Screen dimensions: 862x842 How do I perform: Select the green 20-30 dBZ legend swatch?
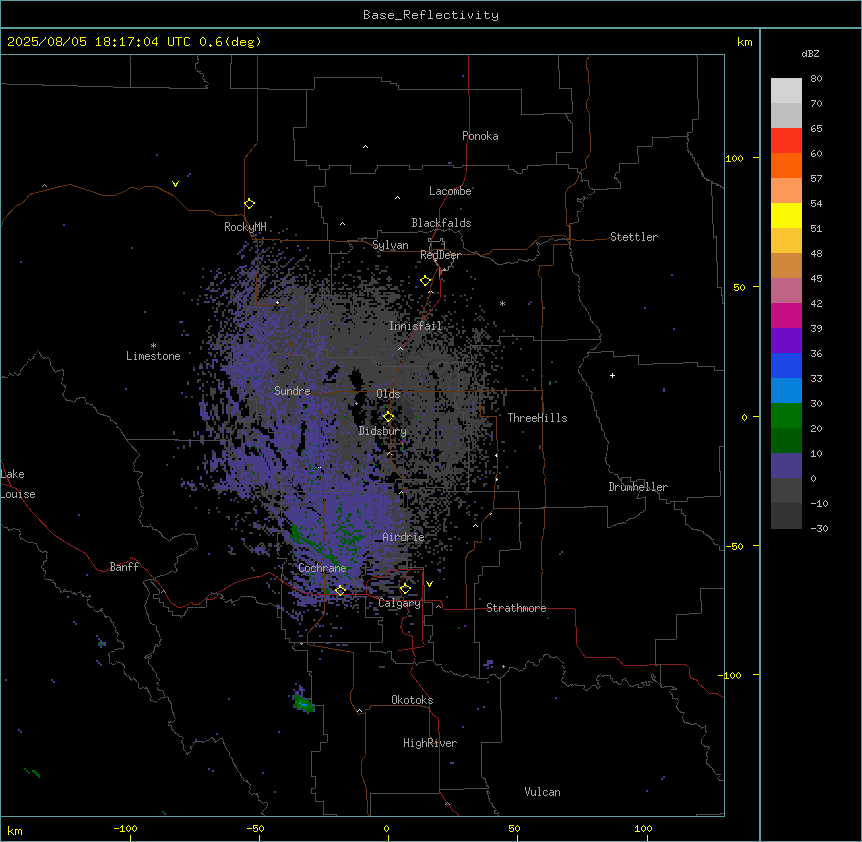click(786, 416)
